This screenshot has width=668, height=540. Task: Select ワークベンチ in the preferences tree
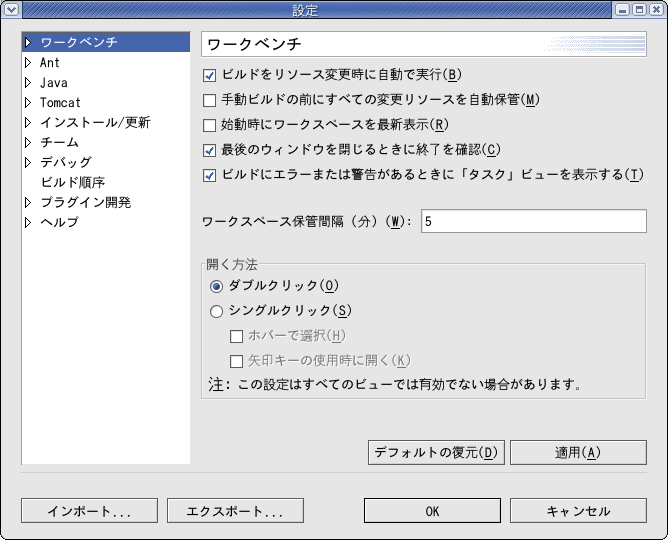[79, 42]
